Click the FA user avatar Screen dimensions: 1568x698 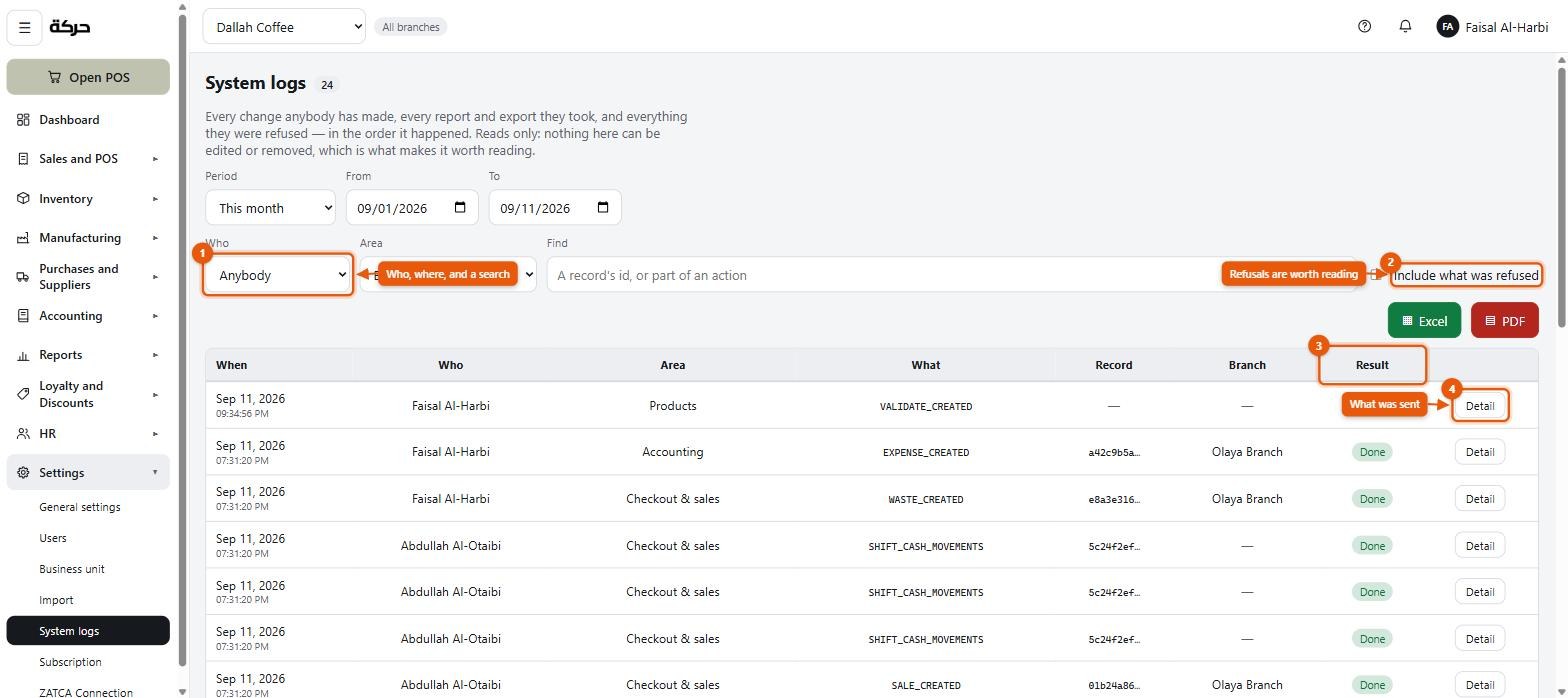coord(1447,27)
